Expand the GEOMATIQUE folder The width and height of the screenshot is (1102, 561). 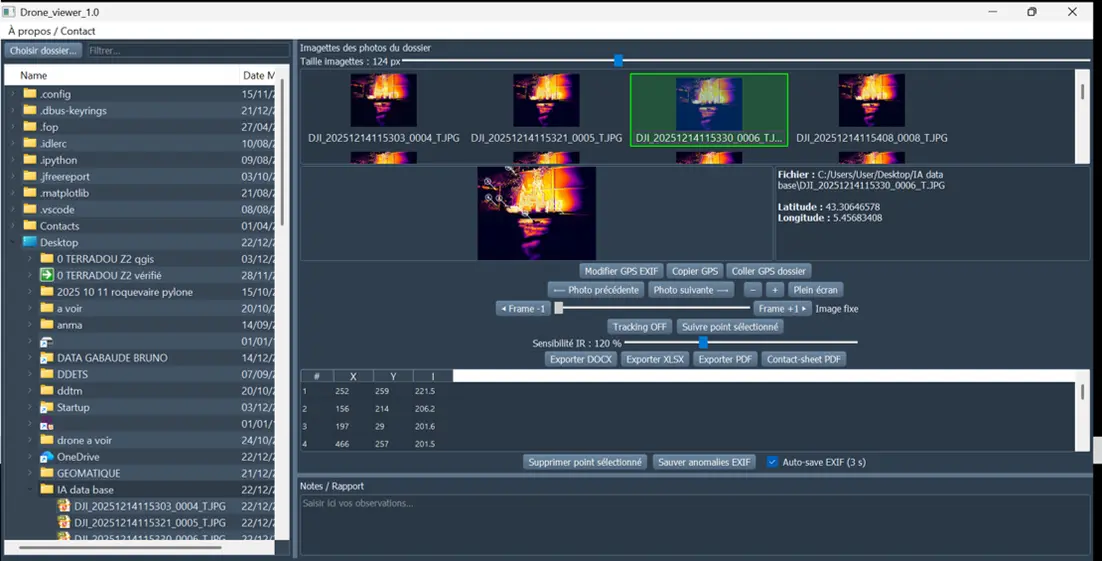coord(30,473)
